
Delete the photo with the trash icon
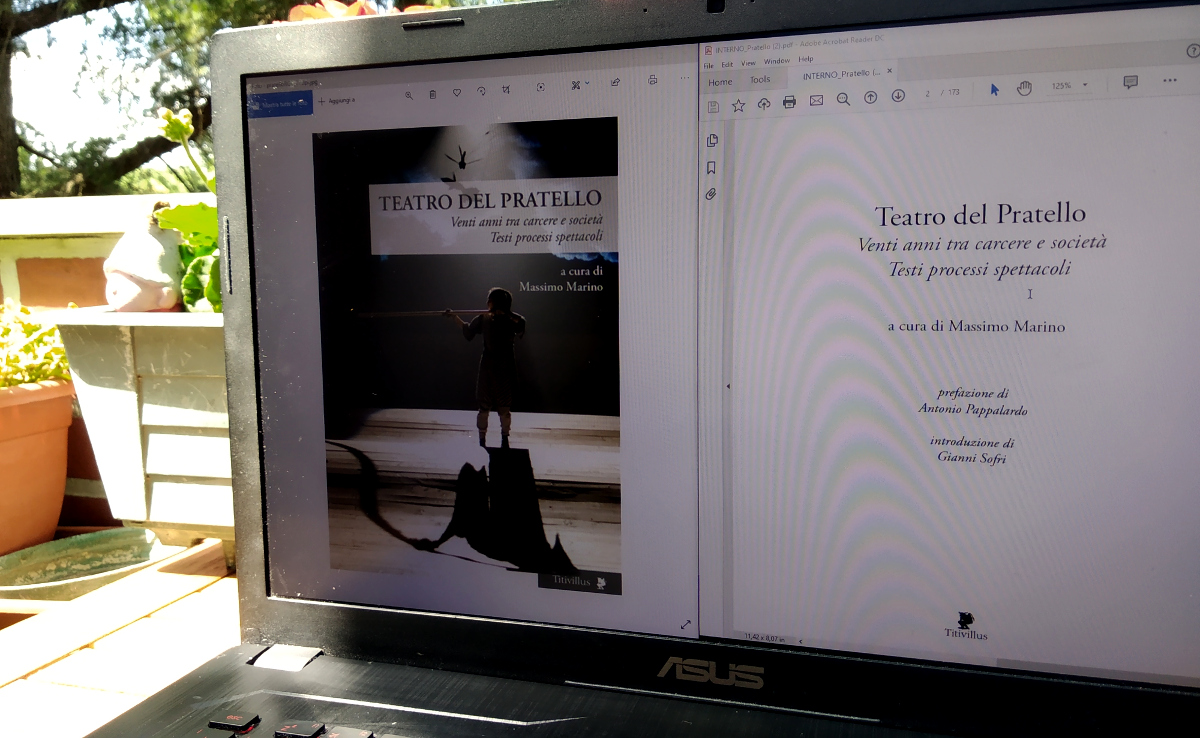click(x=433, y=94)
